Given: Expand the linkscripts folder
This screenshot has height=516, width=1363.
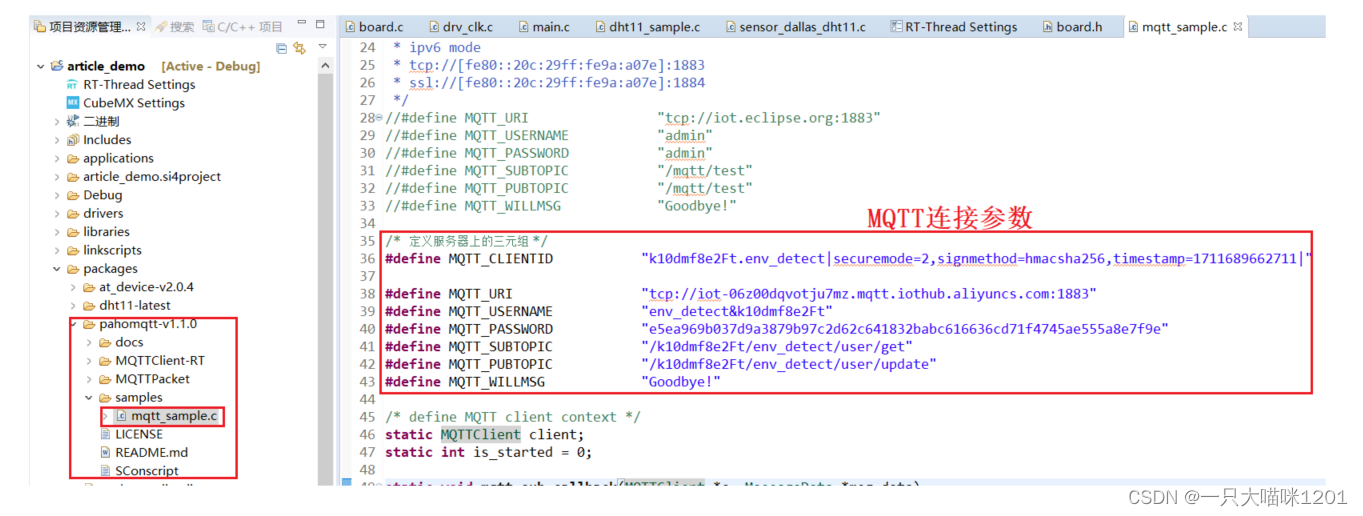Looking at the screenshot, I should 57,250.
